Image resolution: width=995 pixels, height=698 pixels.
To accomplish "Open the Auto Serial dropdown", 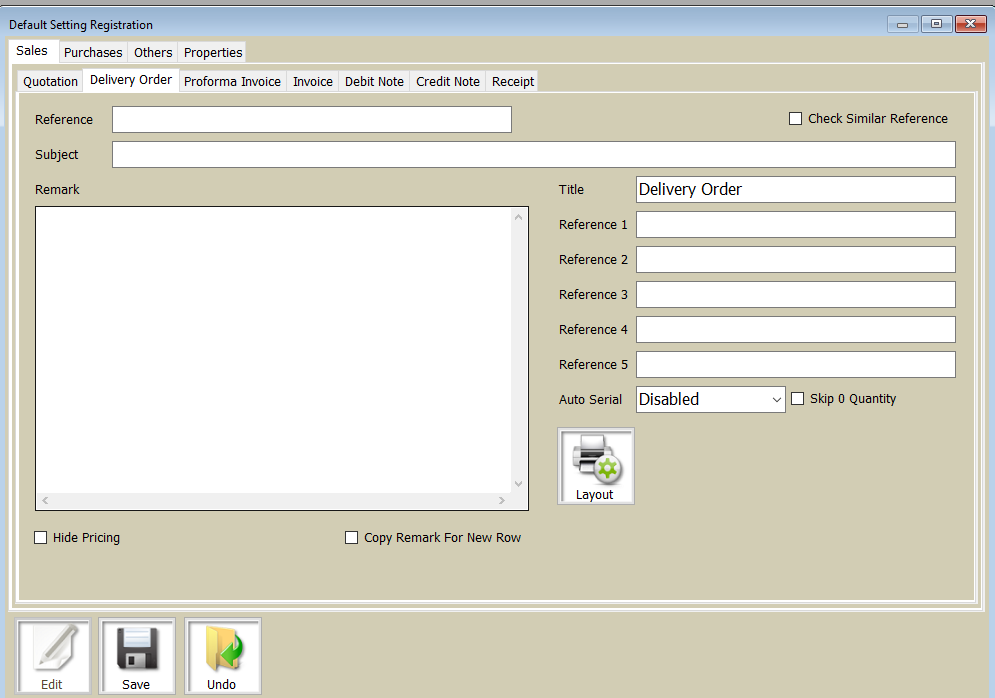I will click(711, 400).
